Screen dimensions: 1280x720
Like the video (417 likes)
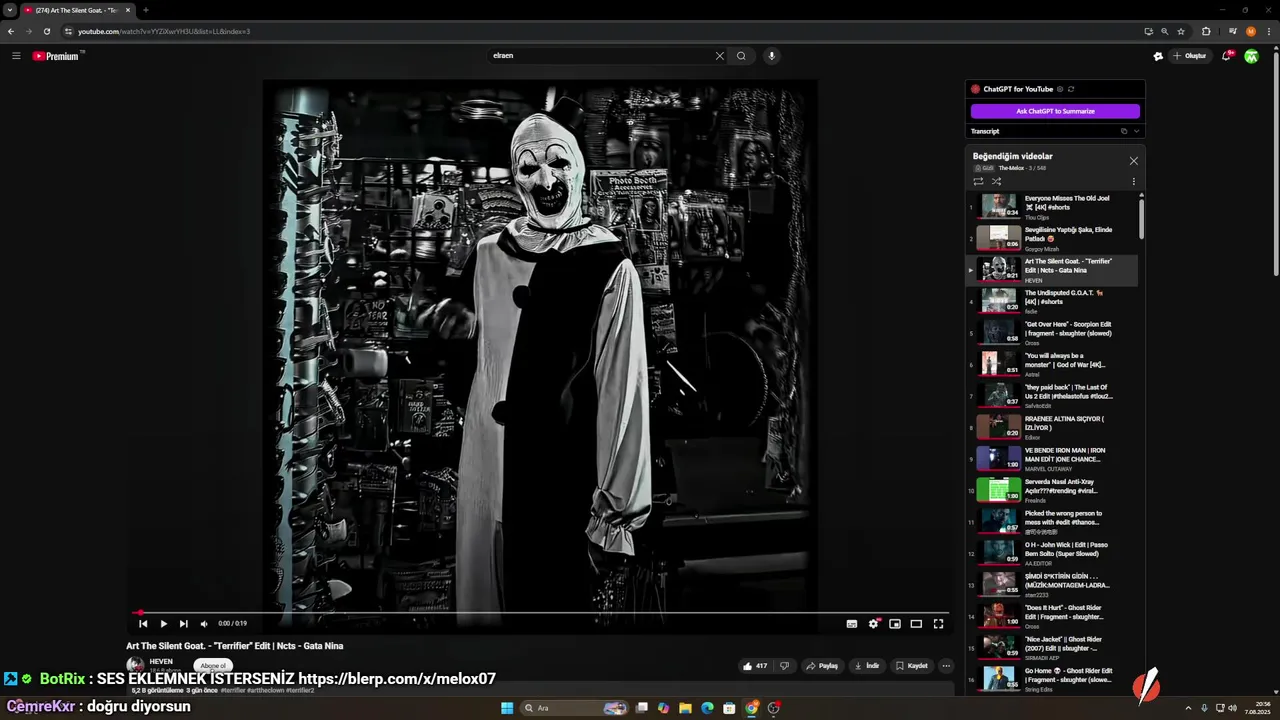755,666
